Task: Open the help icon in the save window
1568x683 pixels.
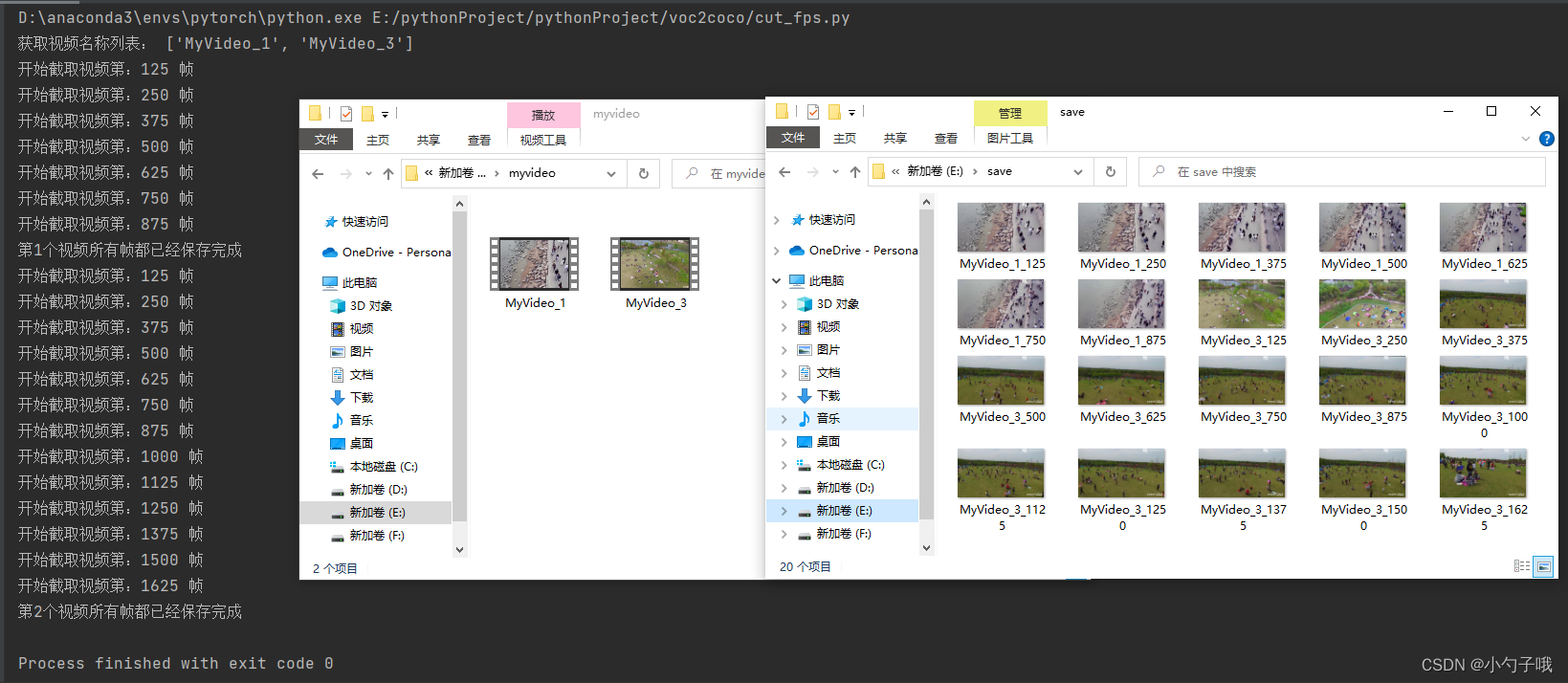Action: 1546,139
